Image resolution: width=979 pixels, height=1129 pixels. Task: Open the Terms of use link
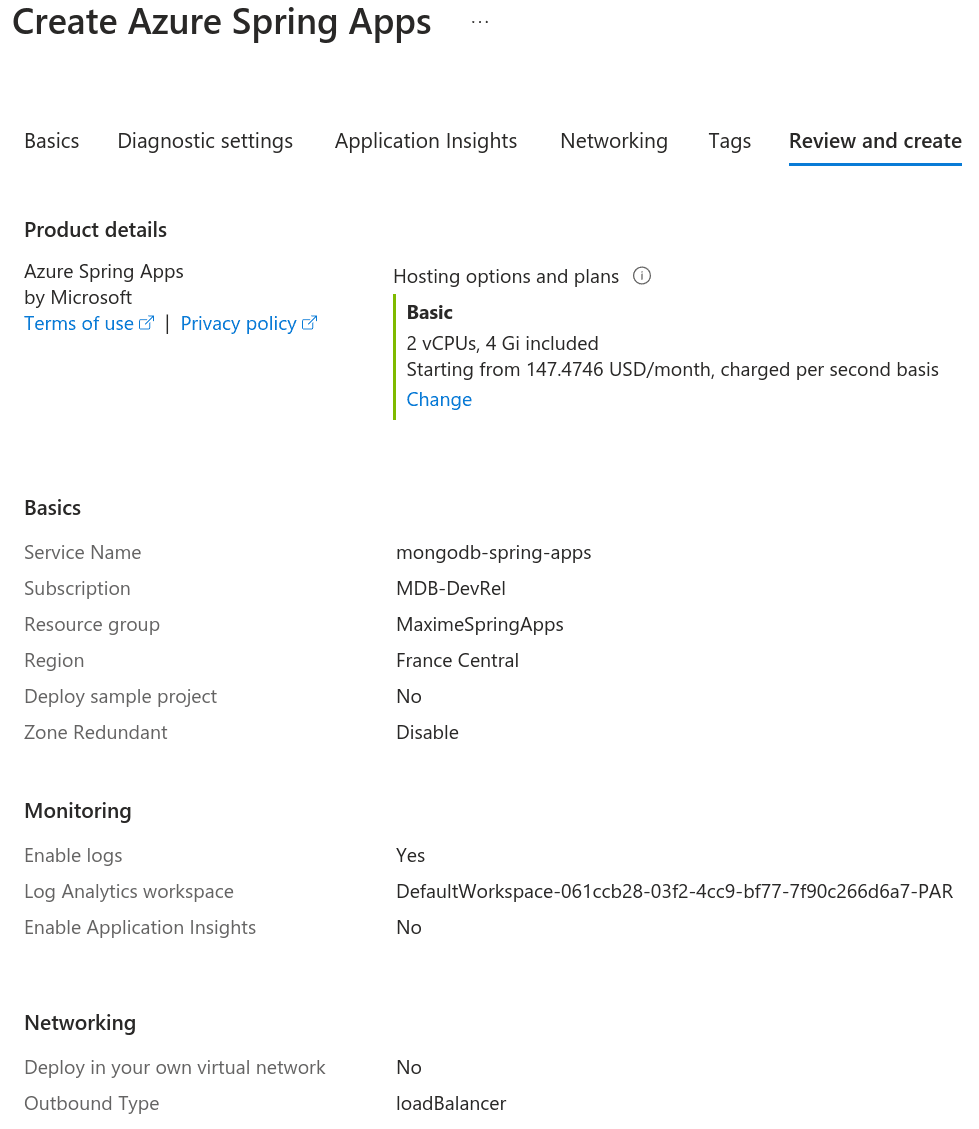pos(79,323)
